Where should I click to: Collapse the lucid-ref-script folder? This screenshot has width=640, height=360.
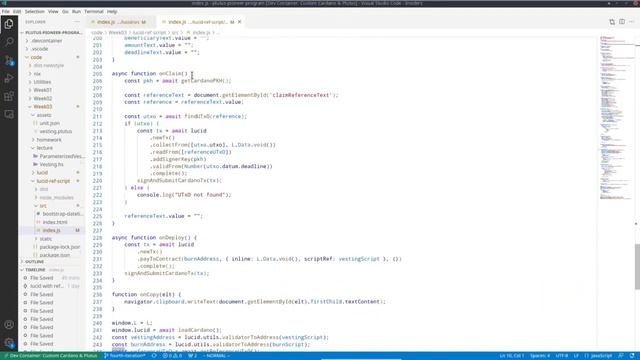[x=53, y=181]
